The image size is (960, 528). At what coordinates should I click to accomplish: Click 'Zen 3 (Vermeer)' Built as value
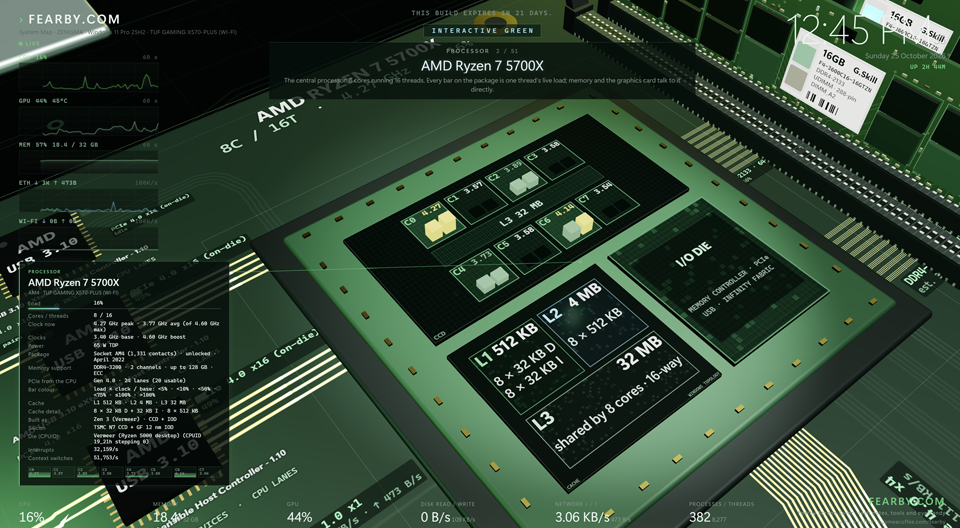coord(136,419)
